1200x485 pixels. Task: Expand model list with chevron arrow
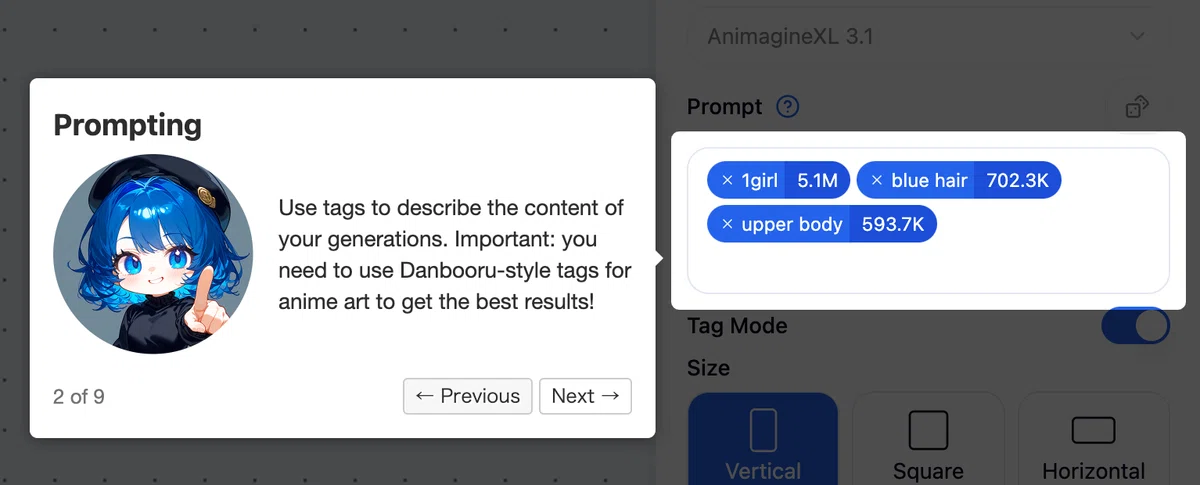coord(1136,37)
